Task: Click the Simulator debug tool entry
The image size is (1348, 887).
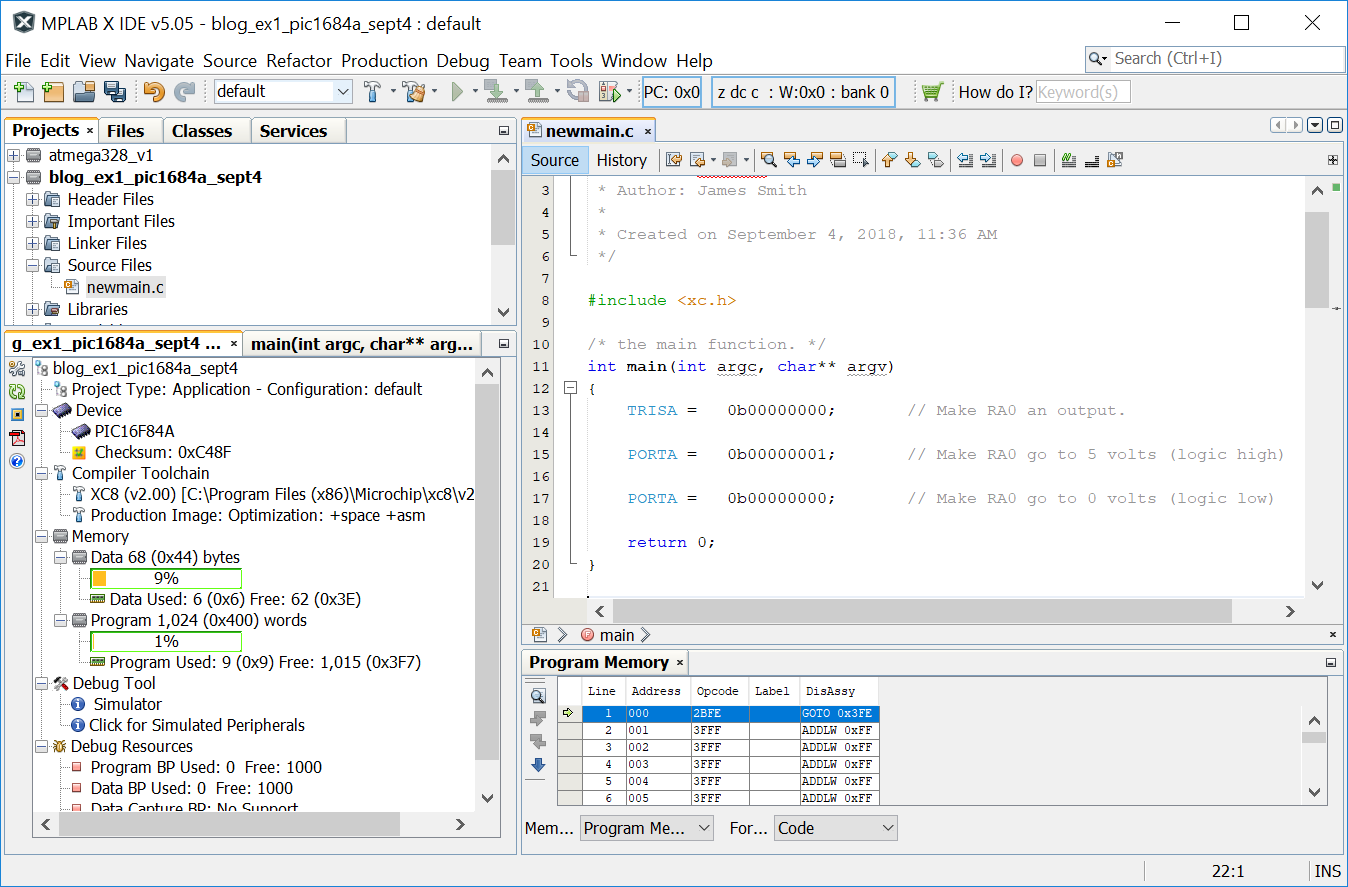Action: tap(127, 705)
